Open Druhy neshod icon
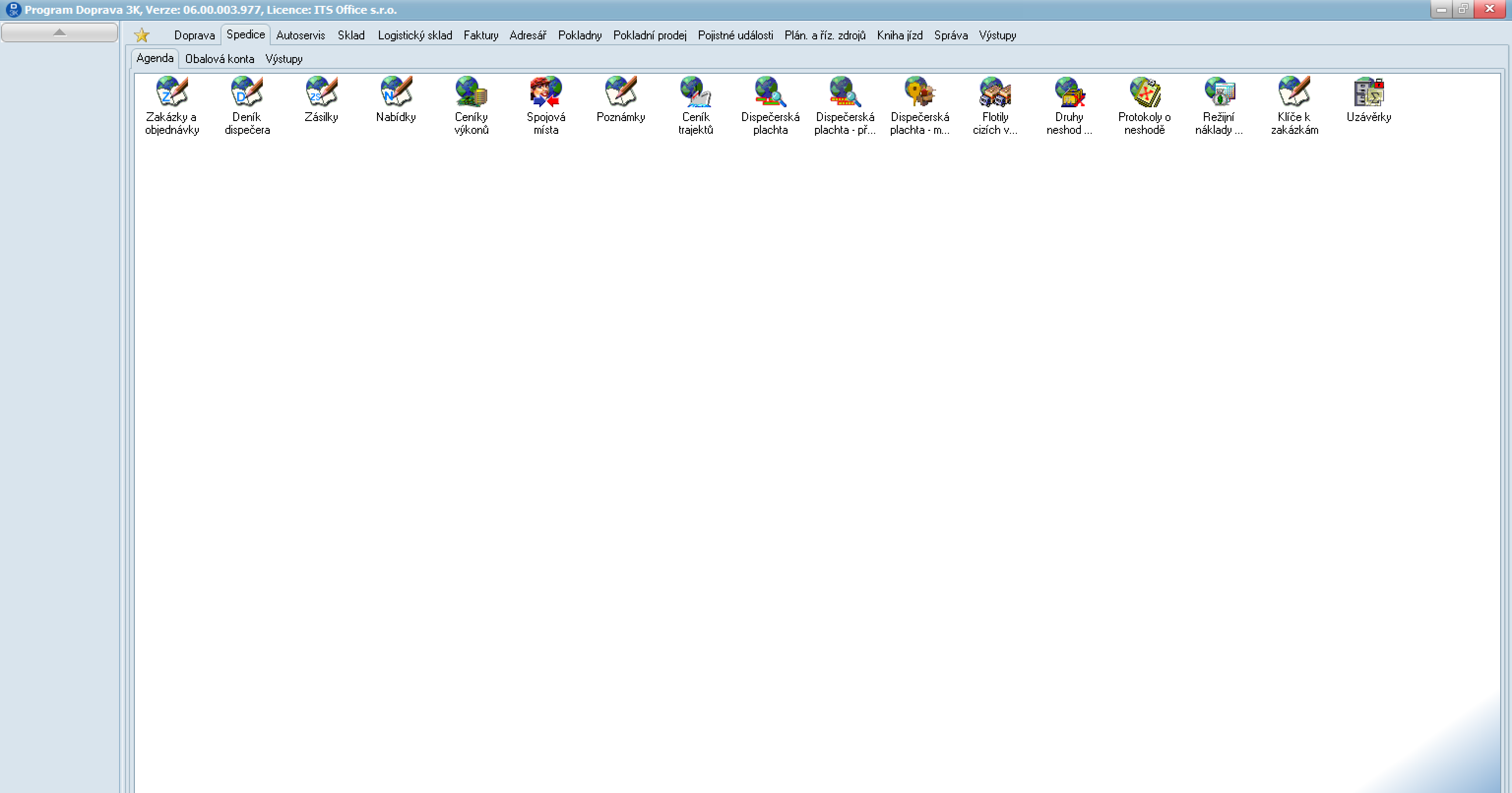 [1070, 106]
